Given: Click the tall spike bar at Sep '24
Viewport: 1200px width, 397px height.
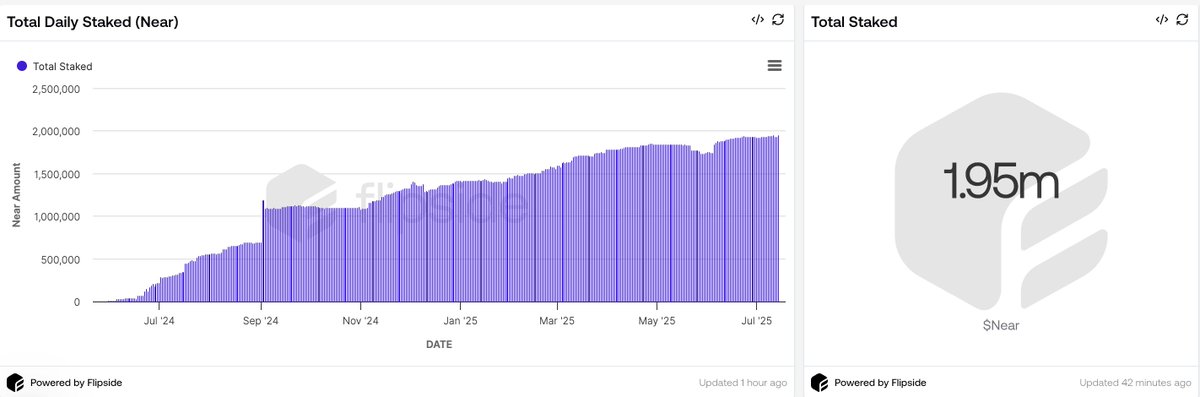Looking at the screenshot, I should (x=262, y=251).
